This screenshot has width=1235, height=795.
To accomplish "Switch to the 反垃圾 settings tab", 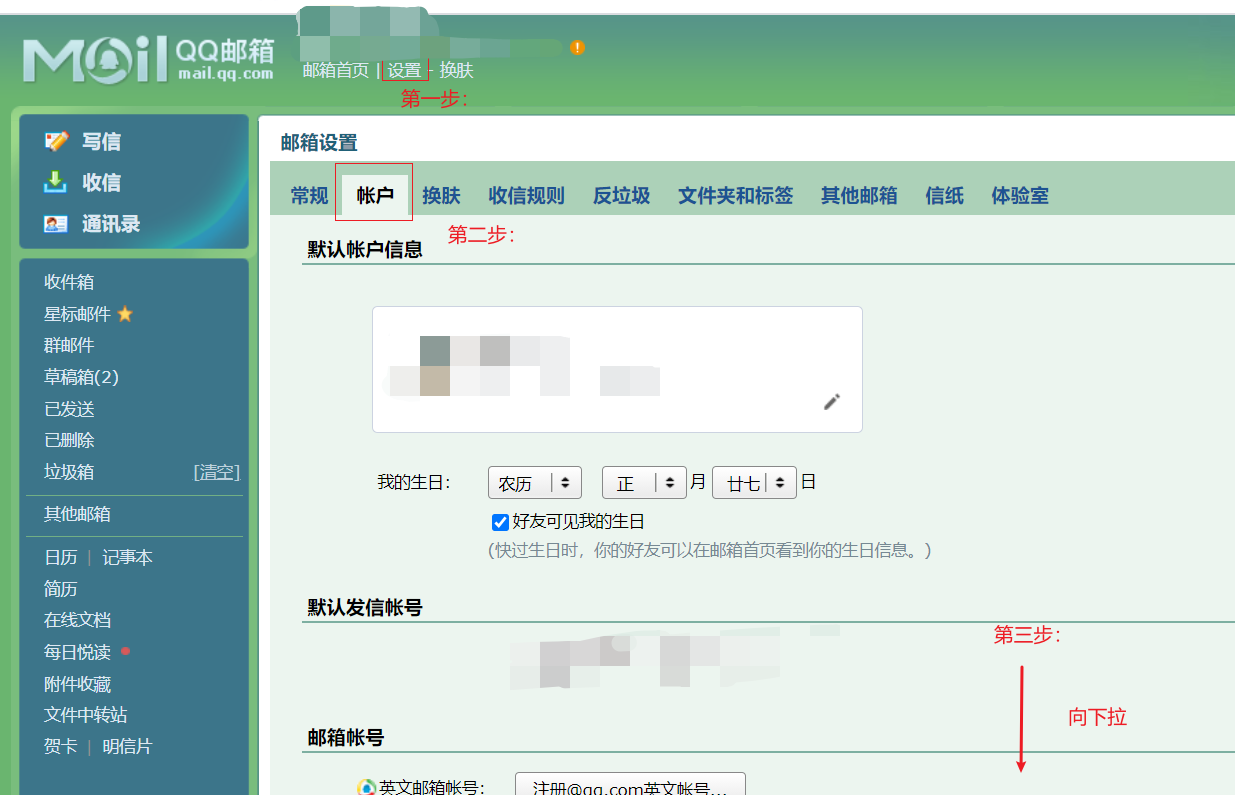I will click(620, 196).
